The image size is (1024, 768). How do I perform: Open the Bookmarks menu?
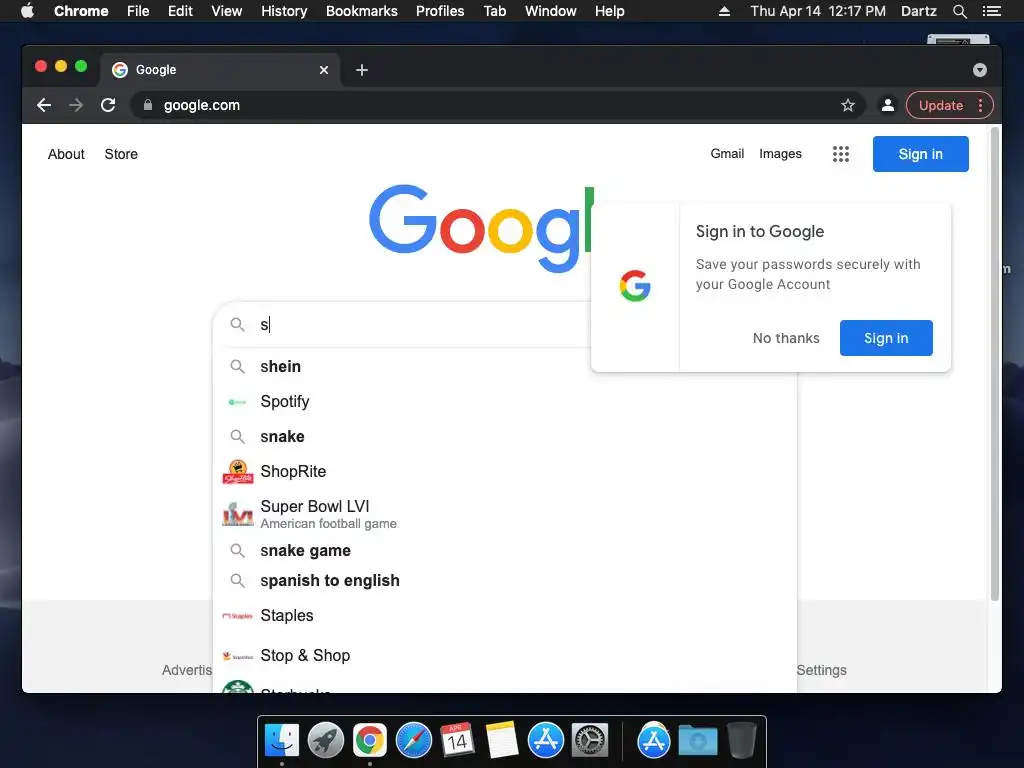coord(362,11)
